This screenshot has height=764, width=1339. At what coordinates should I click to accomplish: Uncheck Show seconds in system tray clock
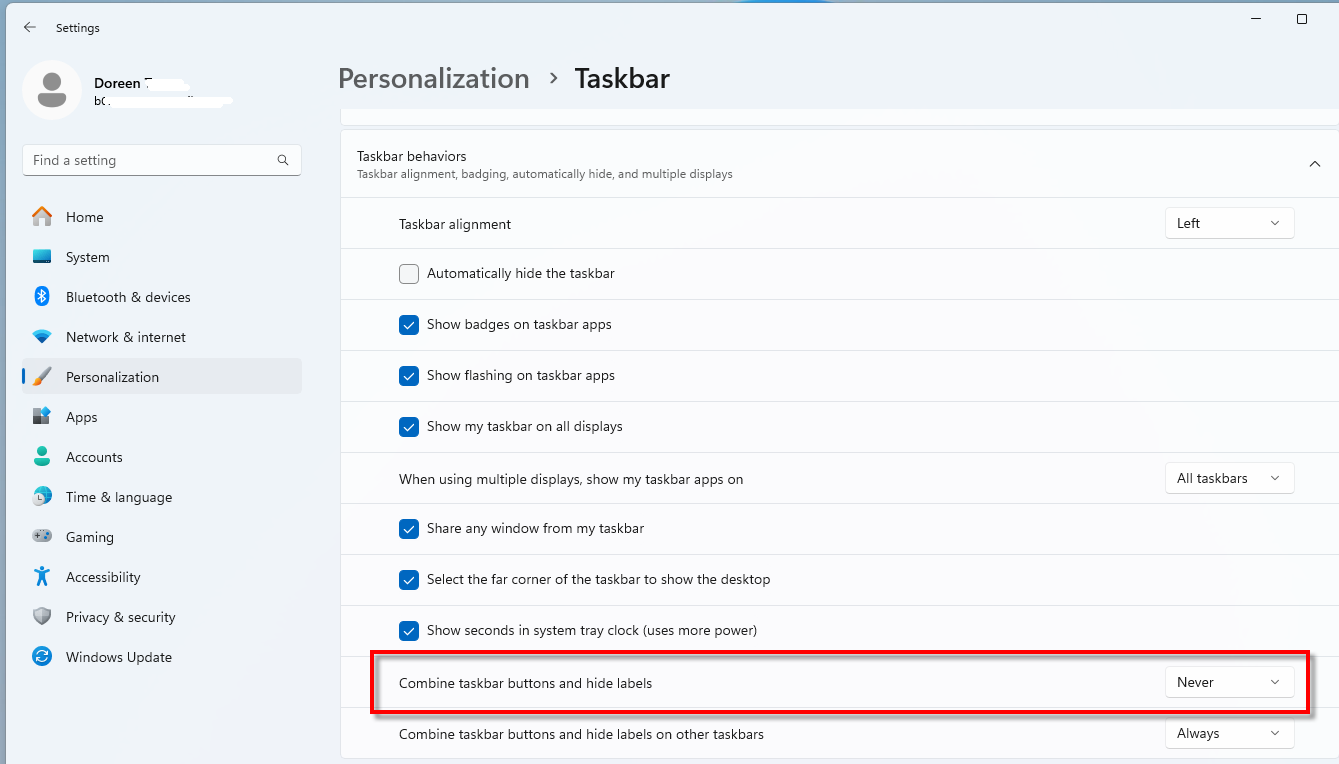tap(409, 630)
